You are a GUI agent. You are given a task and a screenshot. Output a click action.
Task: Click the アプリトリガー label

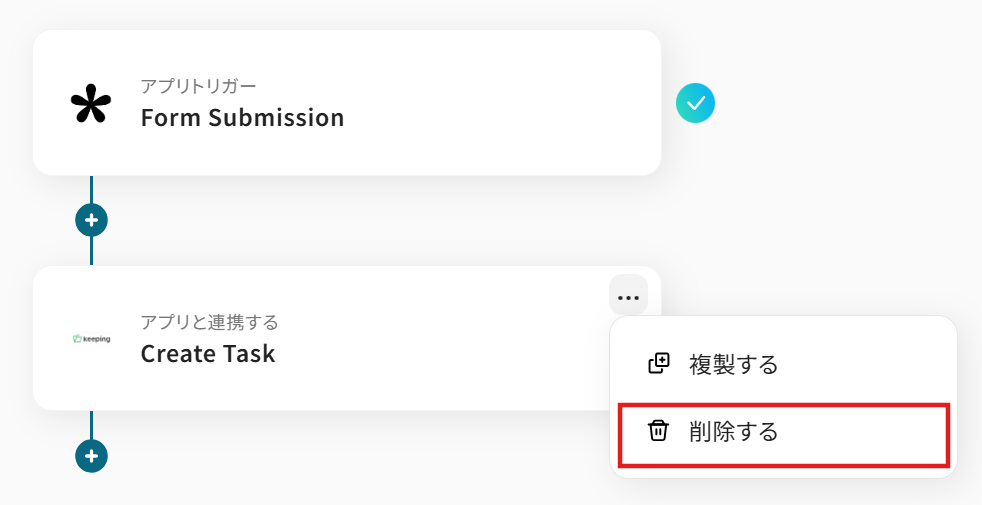pyautogui.click(x=198, y=86)
